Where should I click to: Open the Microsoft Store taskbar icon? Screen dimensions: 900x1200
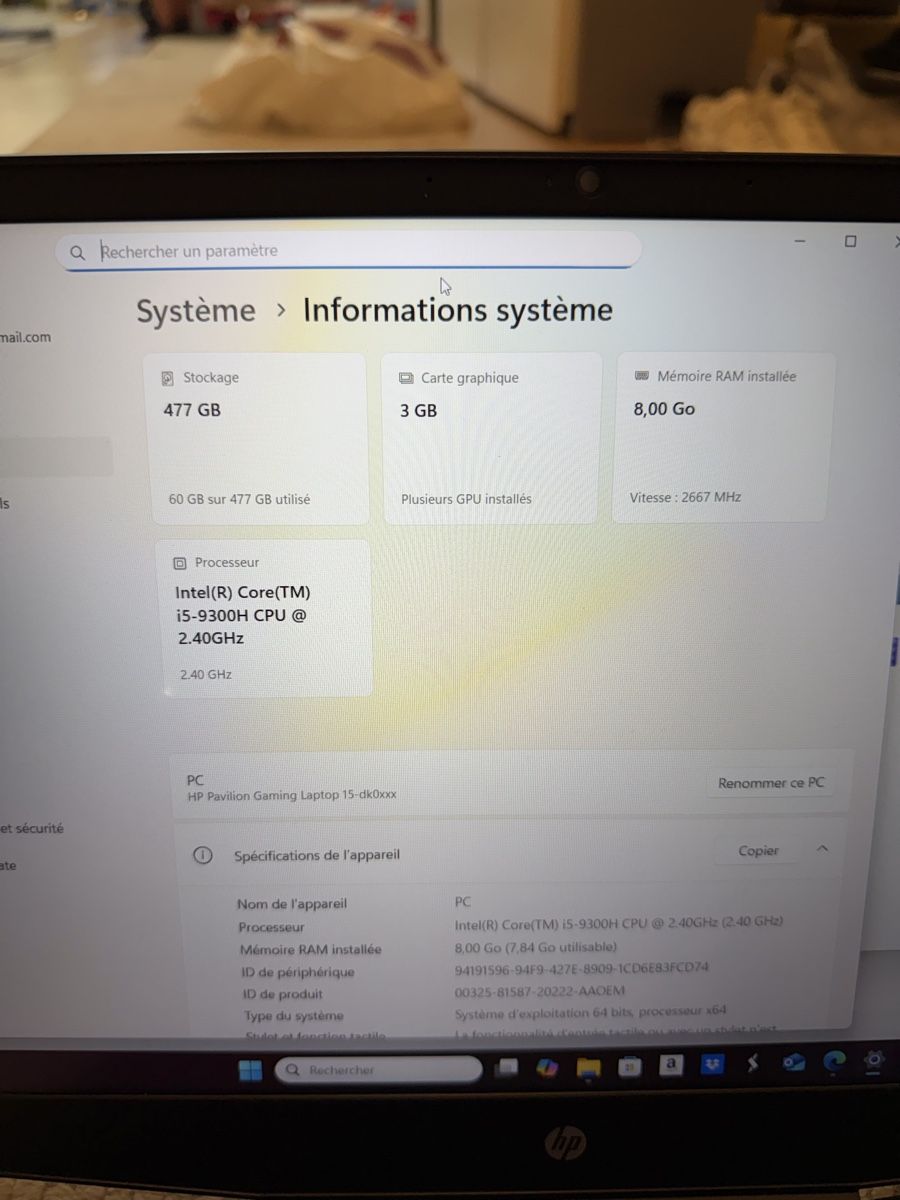click(x=629, y=1067)
